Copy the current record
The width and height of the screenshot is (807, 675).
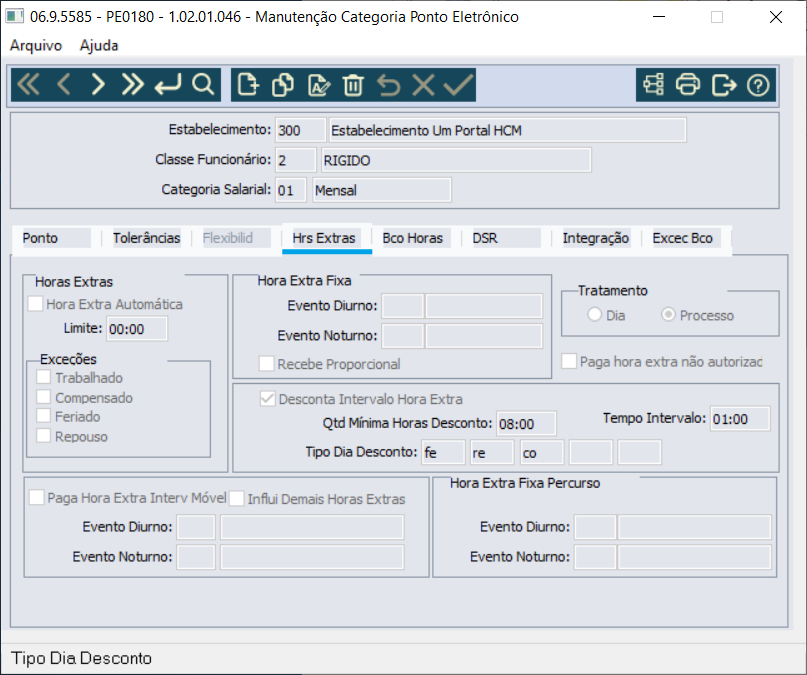tap(283, 84)
